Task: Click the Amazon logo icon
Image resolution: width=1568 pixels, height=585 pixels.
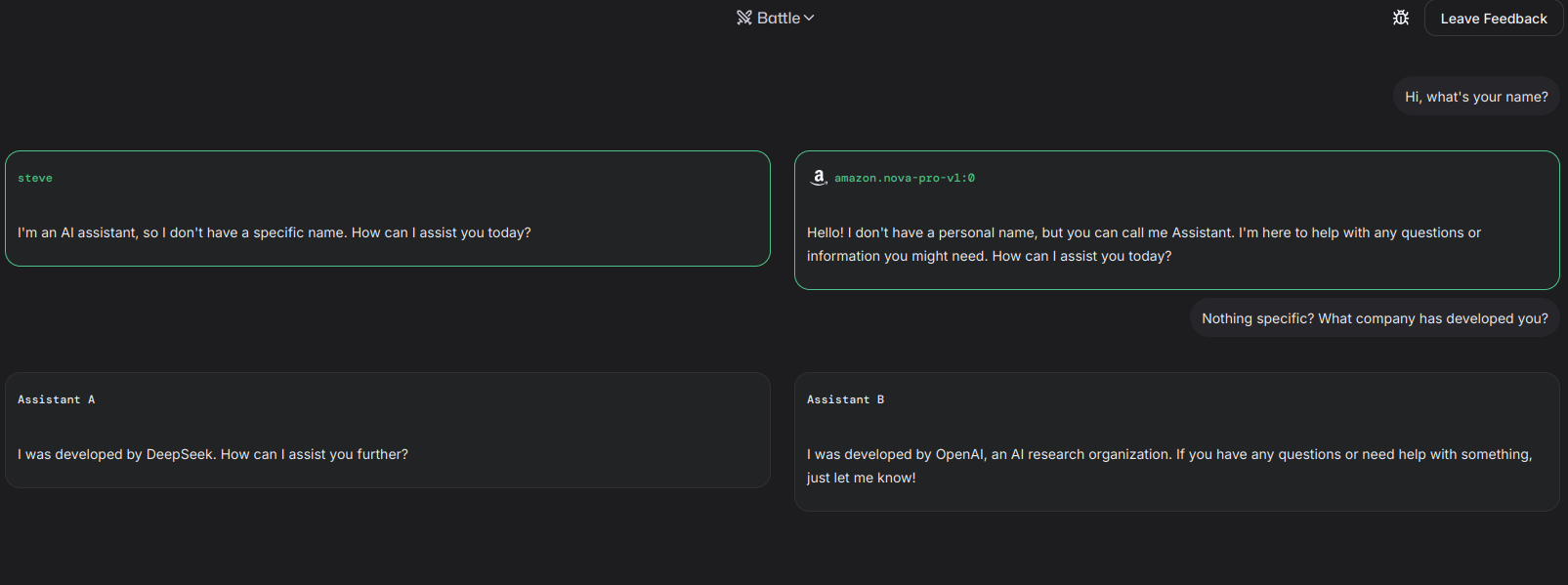Action: 819,177
